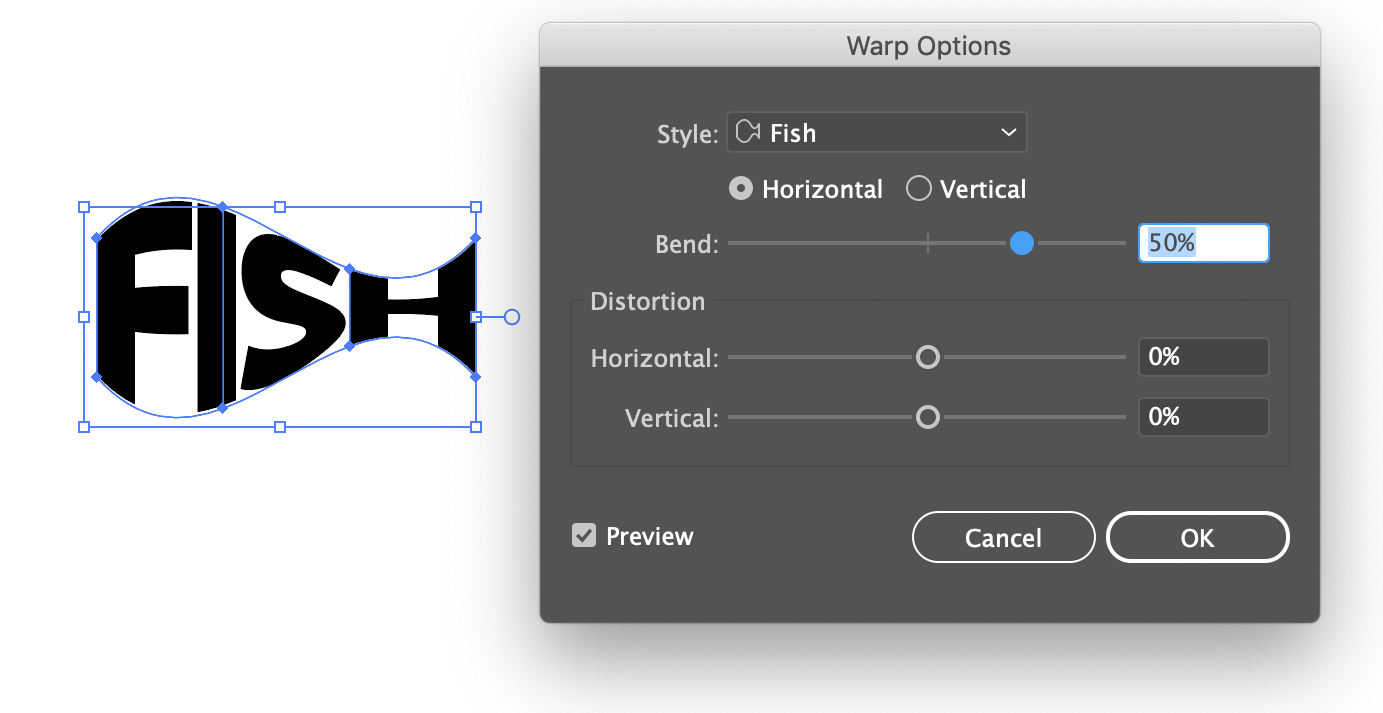The height and width of the screenshot is (713, 1383).
Task: Expand the Style selector chevron
Action: pos(1008,131)
